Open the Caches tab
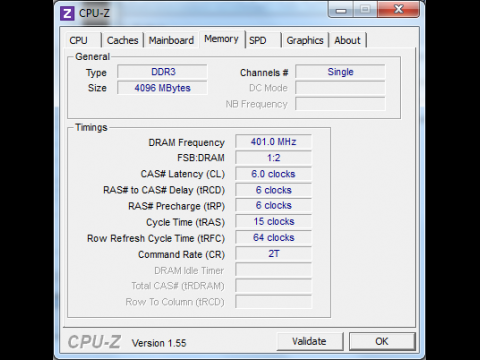 click(122, 40)
